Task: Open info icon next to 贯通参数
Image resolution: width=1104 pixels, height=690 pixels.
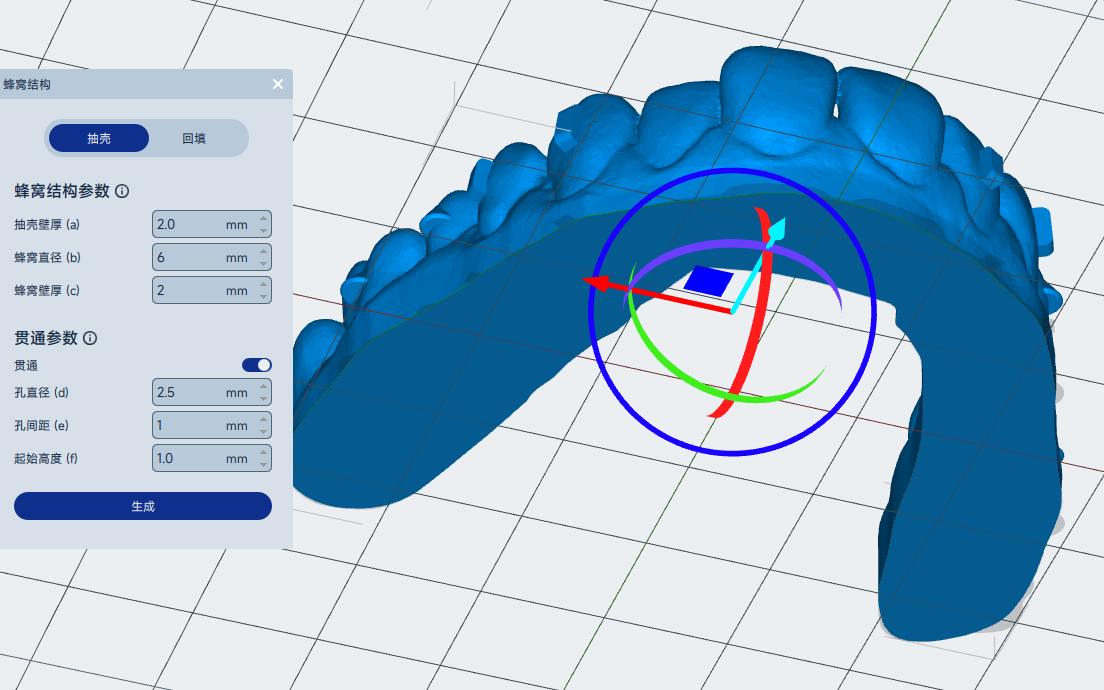Action: point(90,338)
